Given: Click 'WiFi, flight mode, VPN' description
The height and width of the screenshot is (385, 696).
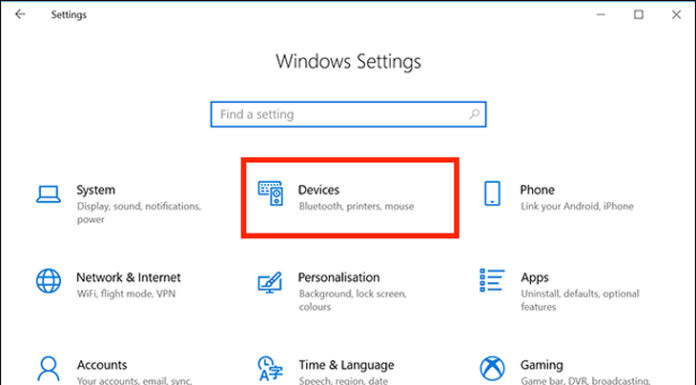Looking at the screenshot, I should 126,294.
